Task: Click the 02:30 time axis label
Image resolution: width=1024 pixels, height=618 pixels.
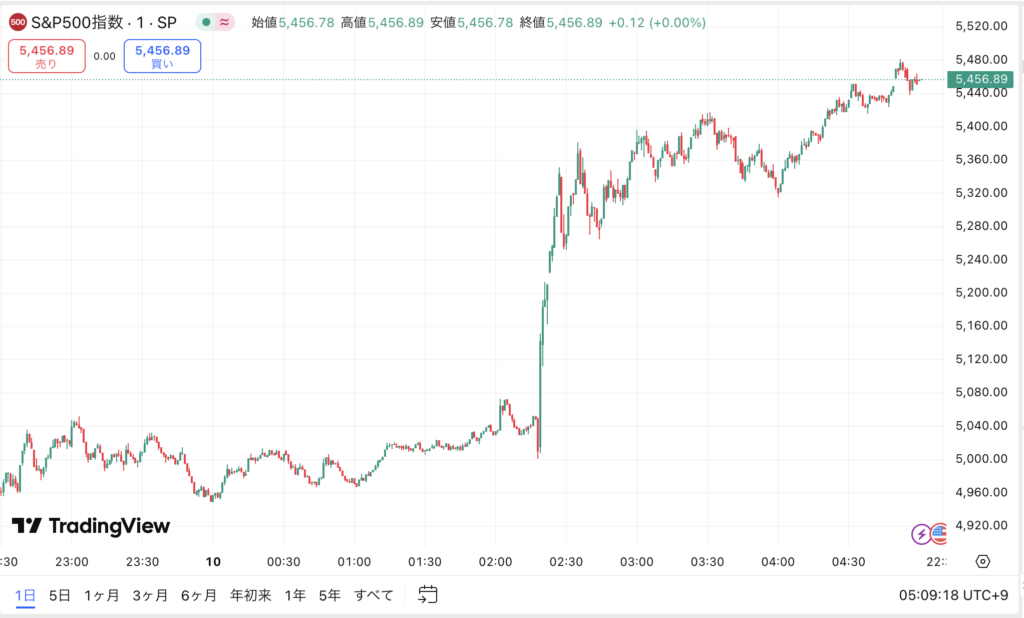Action: click(566, 561)
